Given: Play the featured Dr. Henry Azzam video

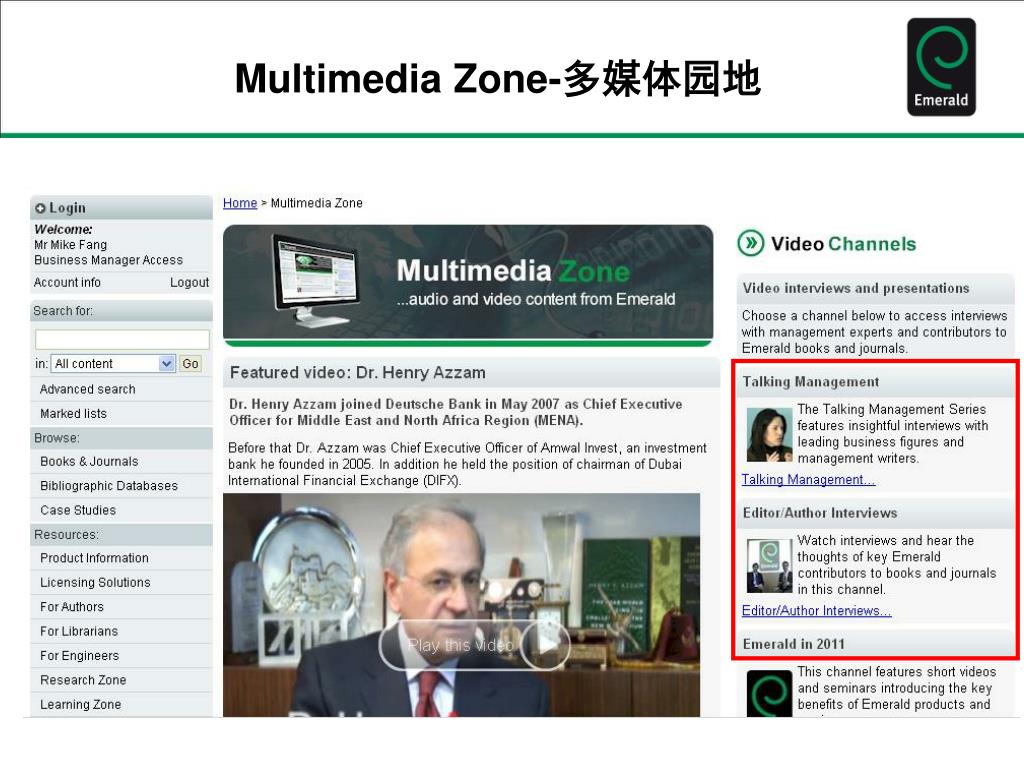Looking at the screenshot, I should (x=474, y=645).
